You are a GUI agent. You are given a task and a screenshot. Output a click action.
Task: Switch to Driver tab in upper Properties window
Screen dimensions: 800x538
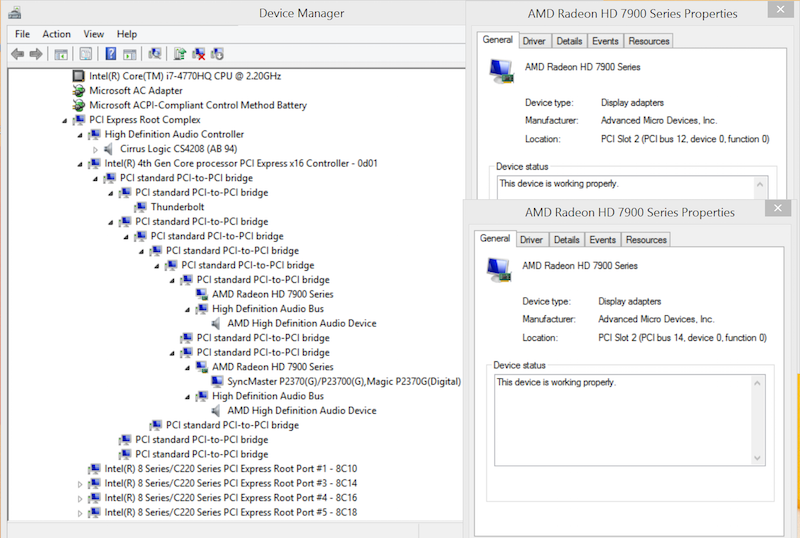[x=534, y=41]
